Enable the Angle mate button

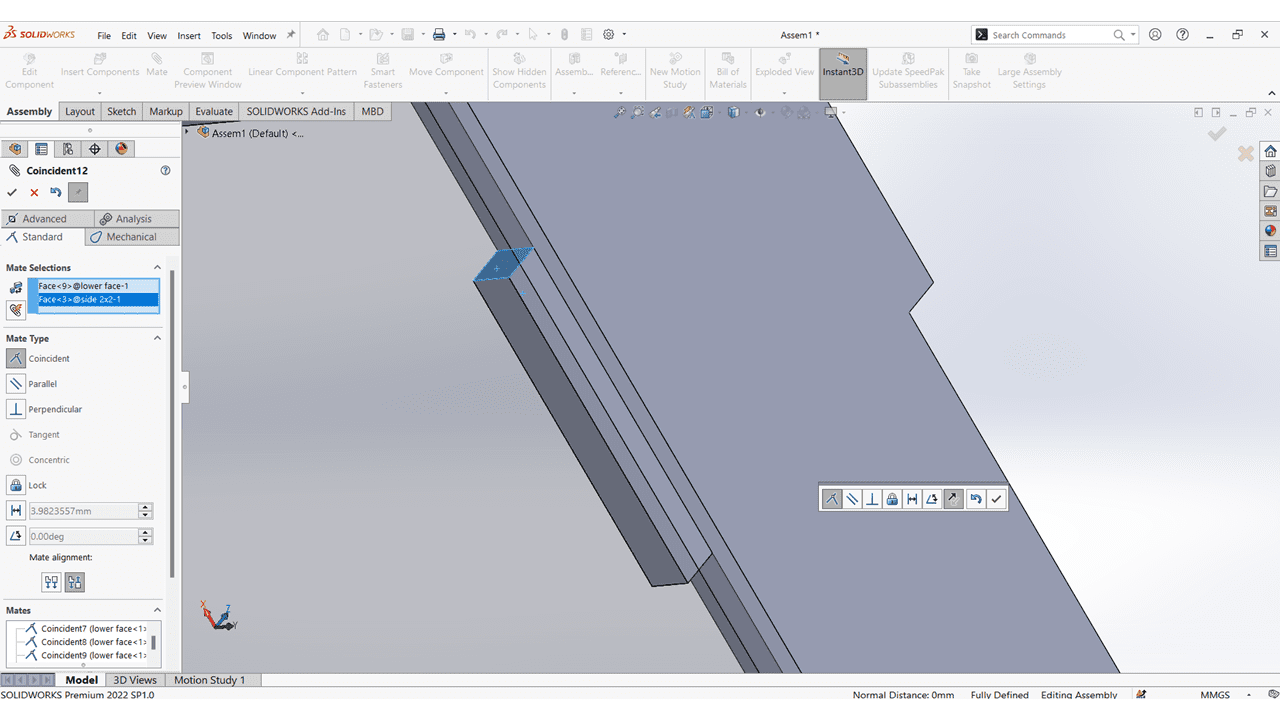(x=16, y=536)
